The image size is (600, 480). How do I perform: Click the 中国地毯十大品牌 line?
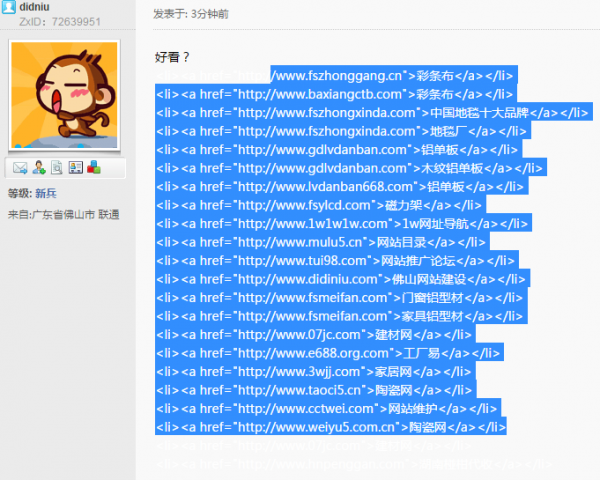pyautogui.click(x=372, y=113)
